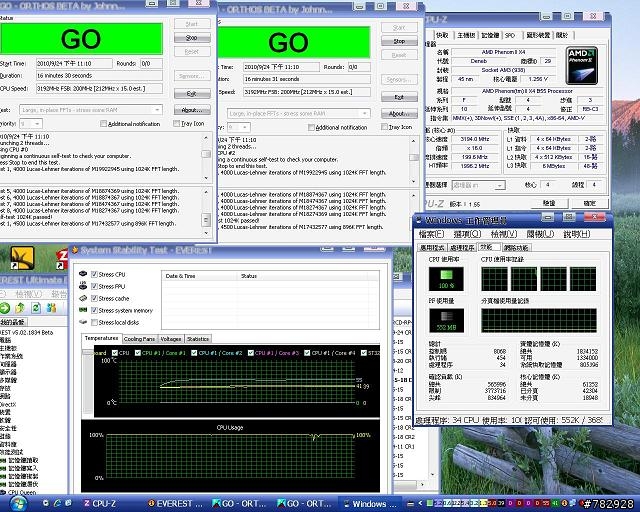640x512 pixels.
Task: Click Exit in the 16 minutes 30 seconds ORTHOS
Action: [192, 93]
